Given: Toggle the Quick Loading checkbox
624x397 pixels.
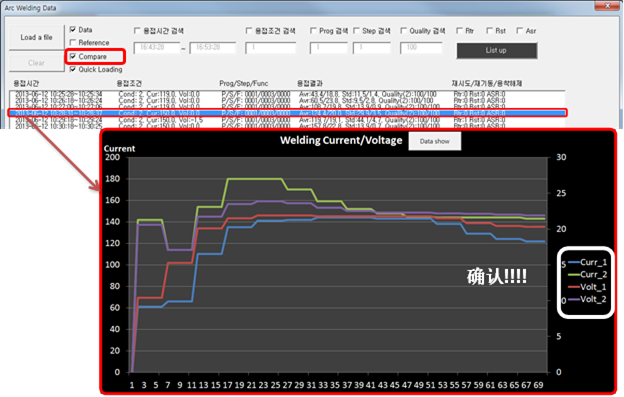Looking at the screenshot, I should click(73, 69).
